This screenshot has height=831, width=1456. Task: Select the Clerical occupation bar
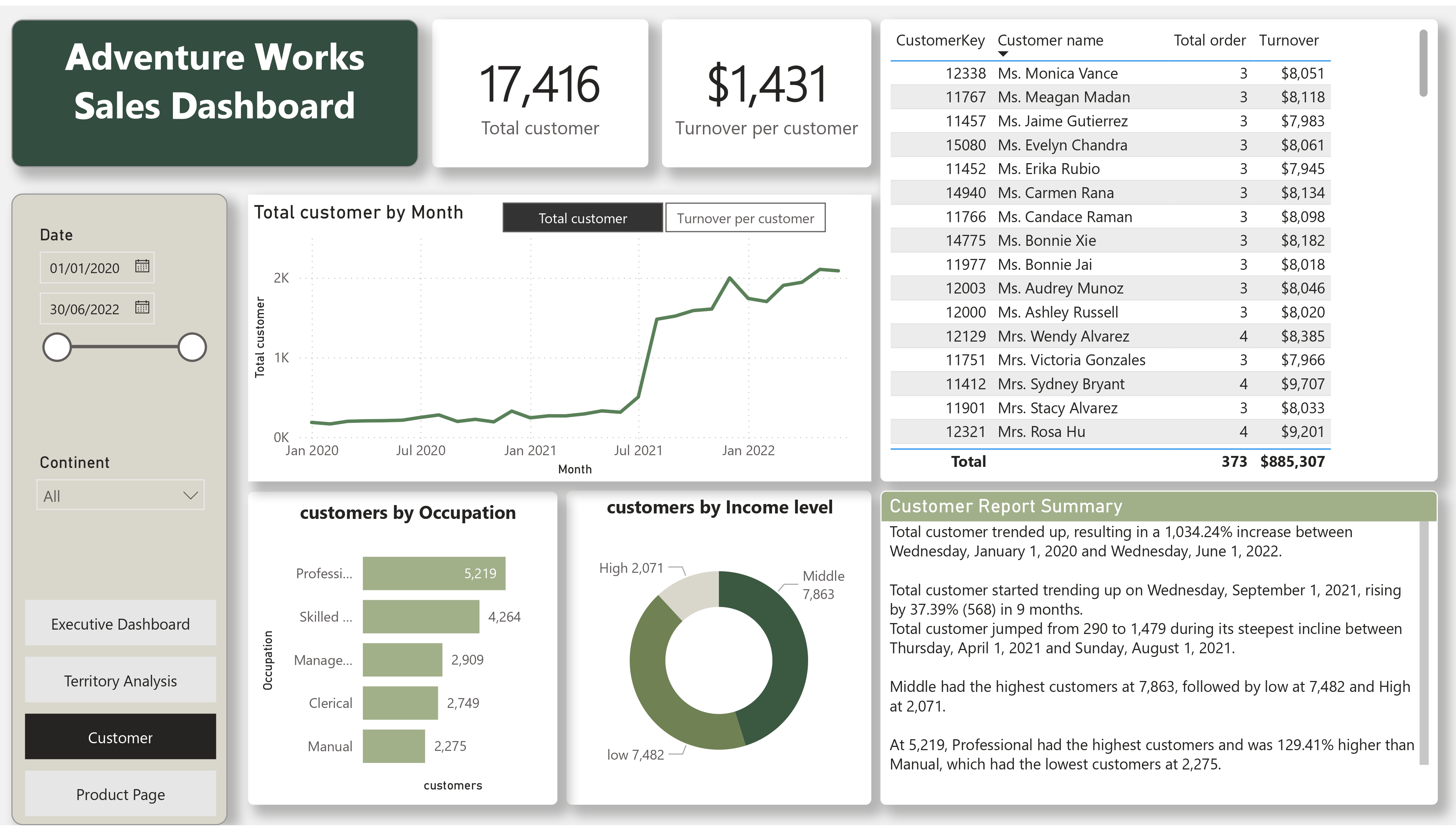[400, 702]
